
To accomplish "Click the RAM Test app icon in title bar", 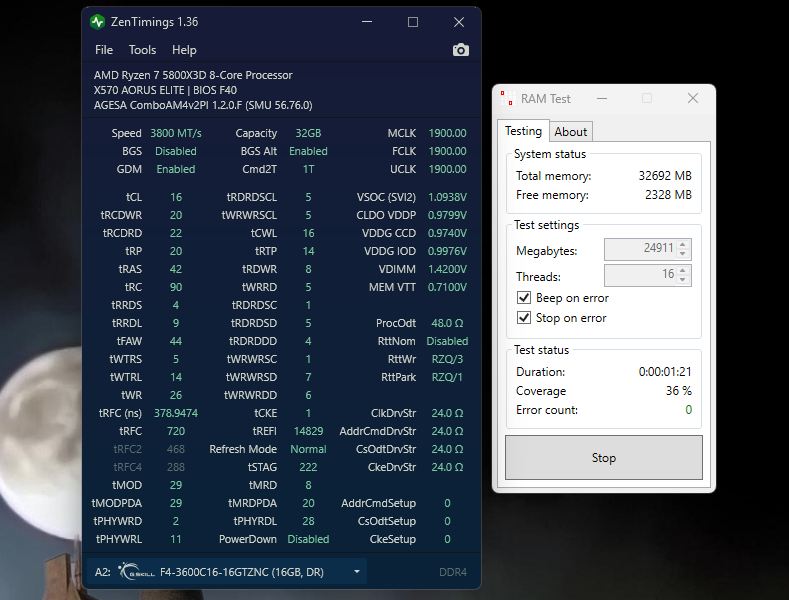I will (508, 98).
